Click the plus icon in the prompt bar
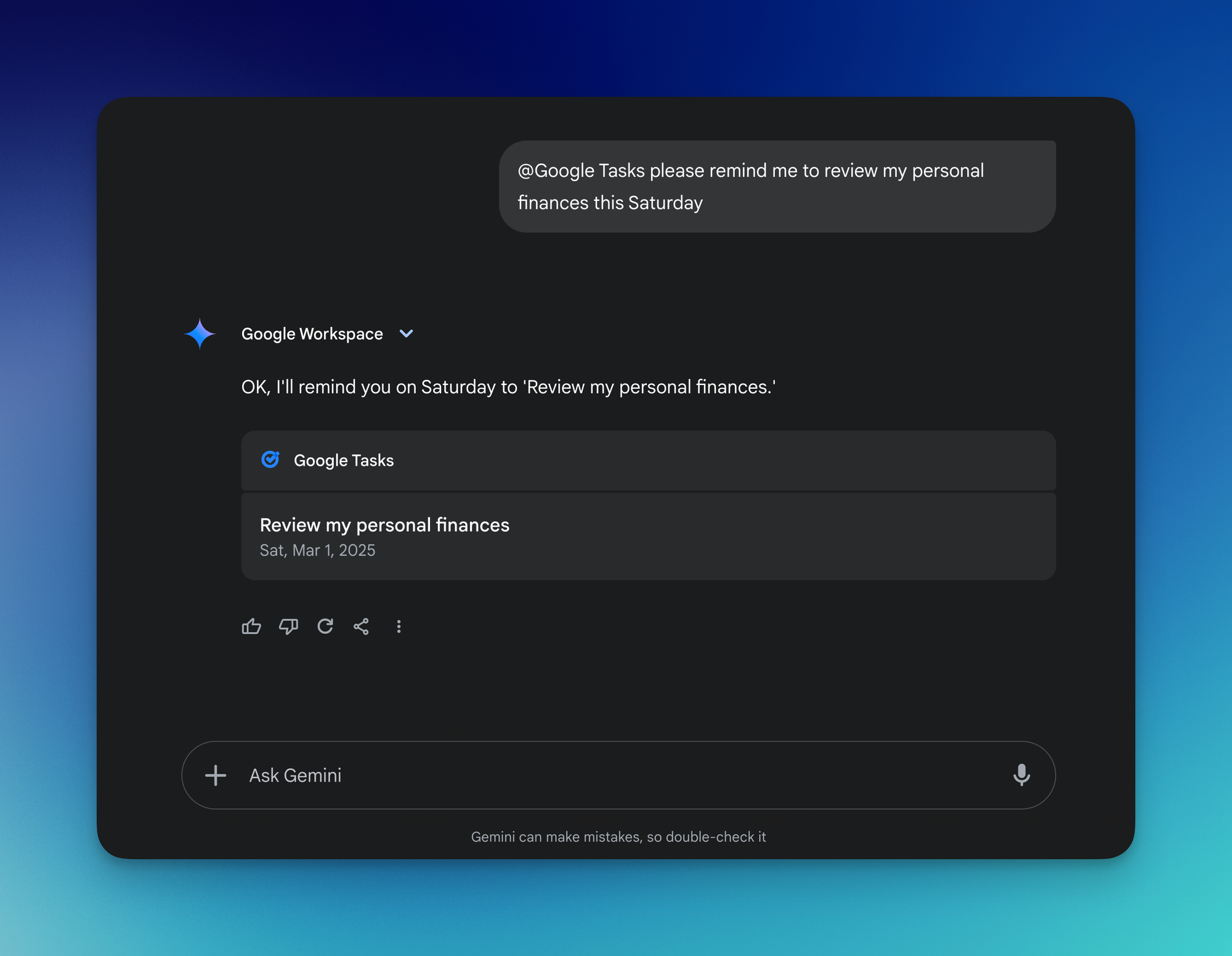 pyautogui.click(x=216, y=776)
